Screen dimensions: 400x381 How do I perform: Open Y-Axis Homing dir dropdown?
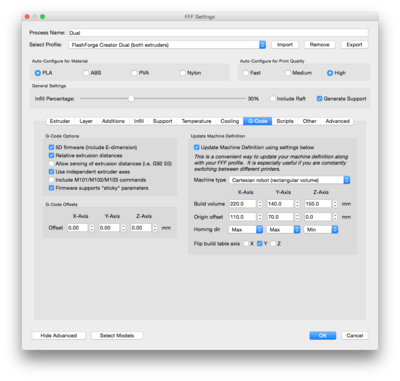coord(283,229)
